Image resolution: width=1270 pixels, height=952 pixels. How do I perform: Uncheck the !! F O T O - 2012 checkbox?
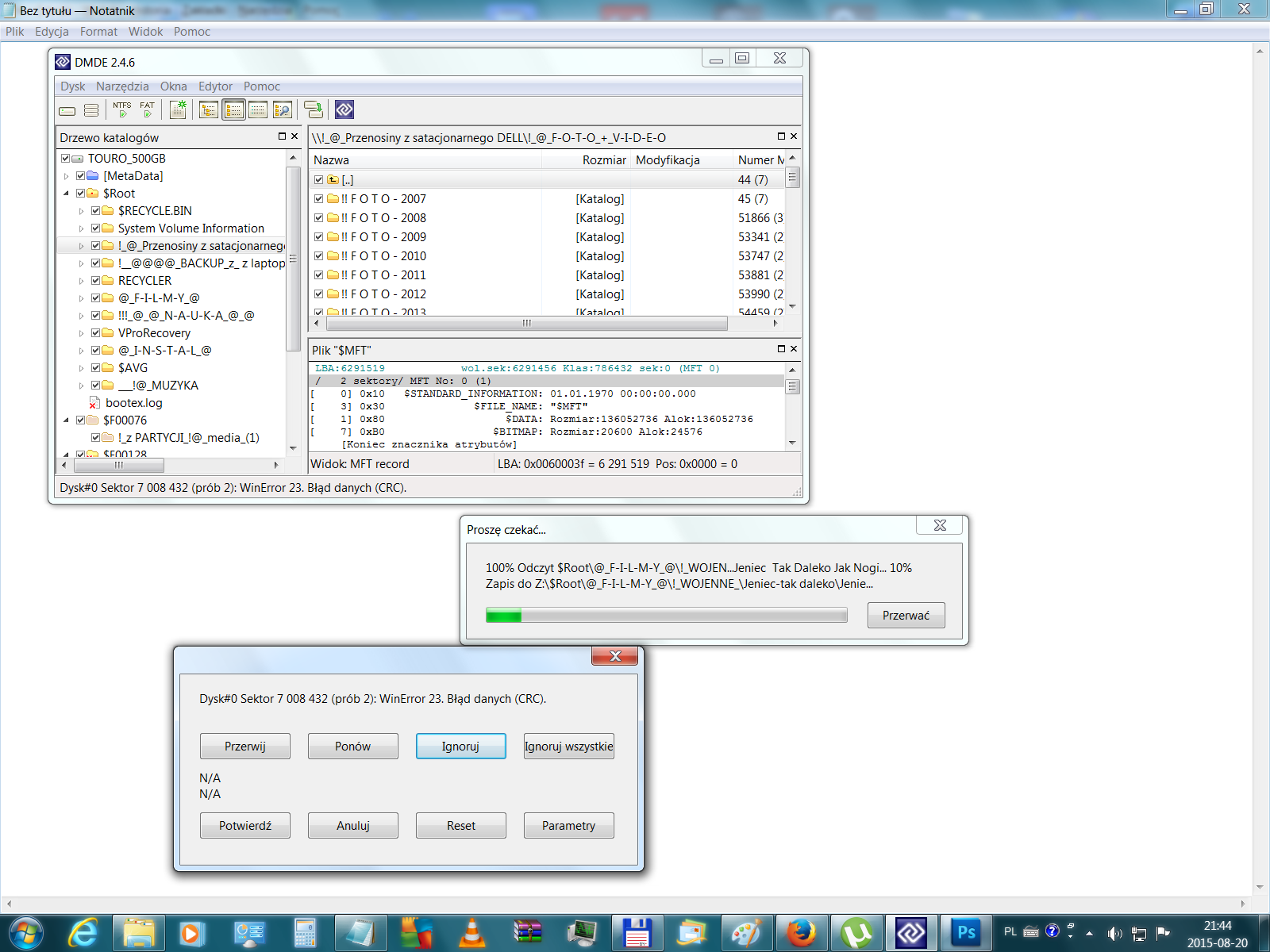pyautogui.click(x=319, y=294)
